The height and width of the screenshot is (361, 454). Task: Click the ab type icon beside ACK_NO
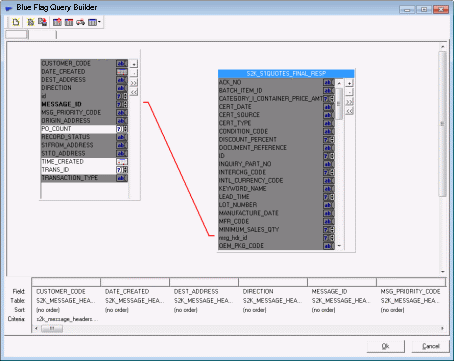(x=329, y=82)
